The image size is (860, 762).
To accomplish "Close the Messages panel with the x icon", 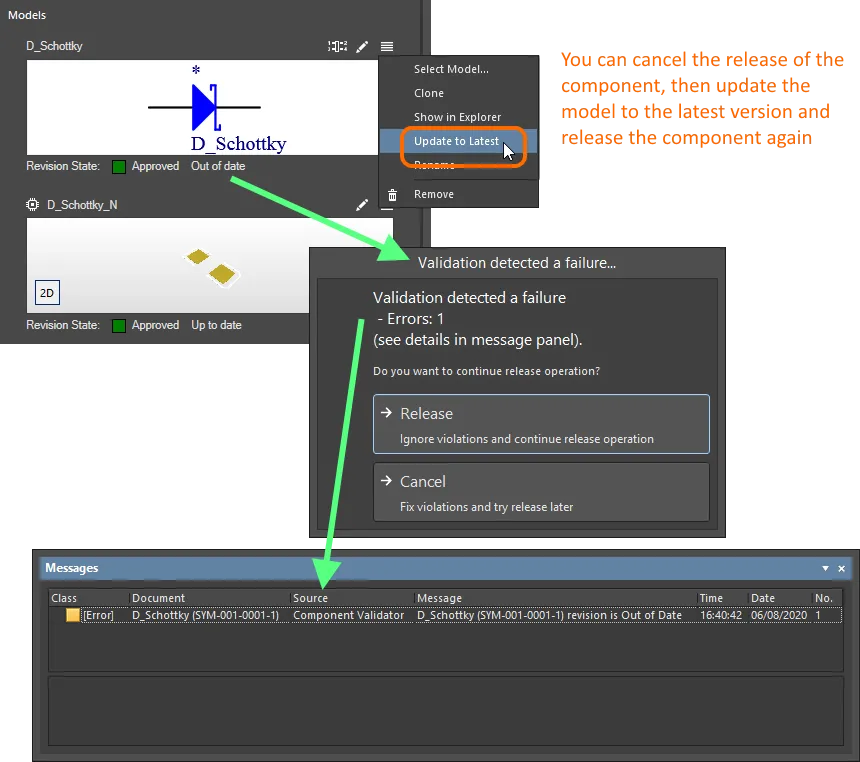I will 839,568.
